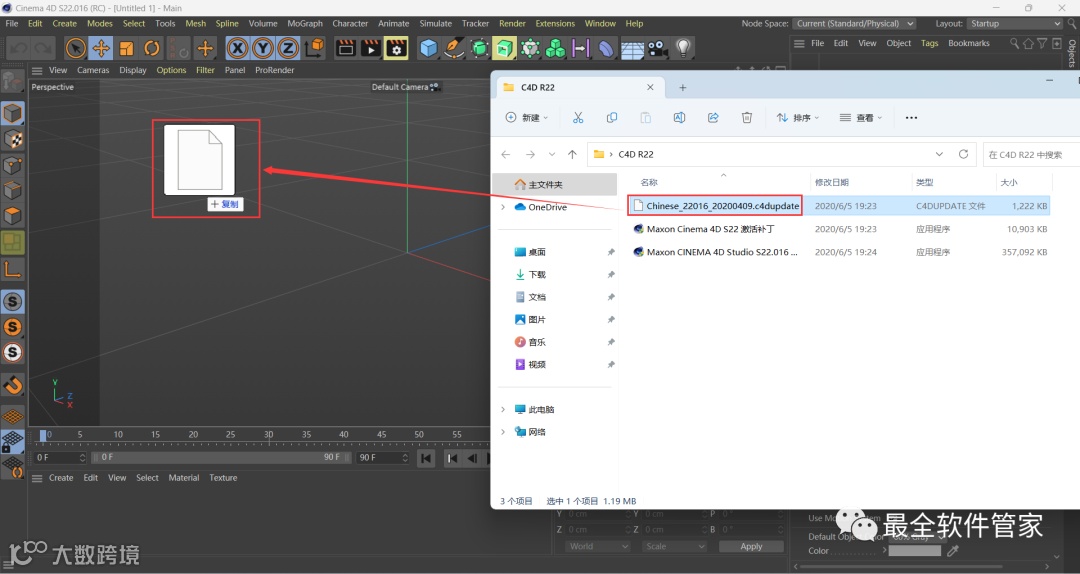Toggle Z axis lock
This screenshot has height=574, width=1080.
[x=288, y=48]
